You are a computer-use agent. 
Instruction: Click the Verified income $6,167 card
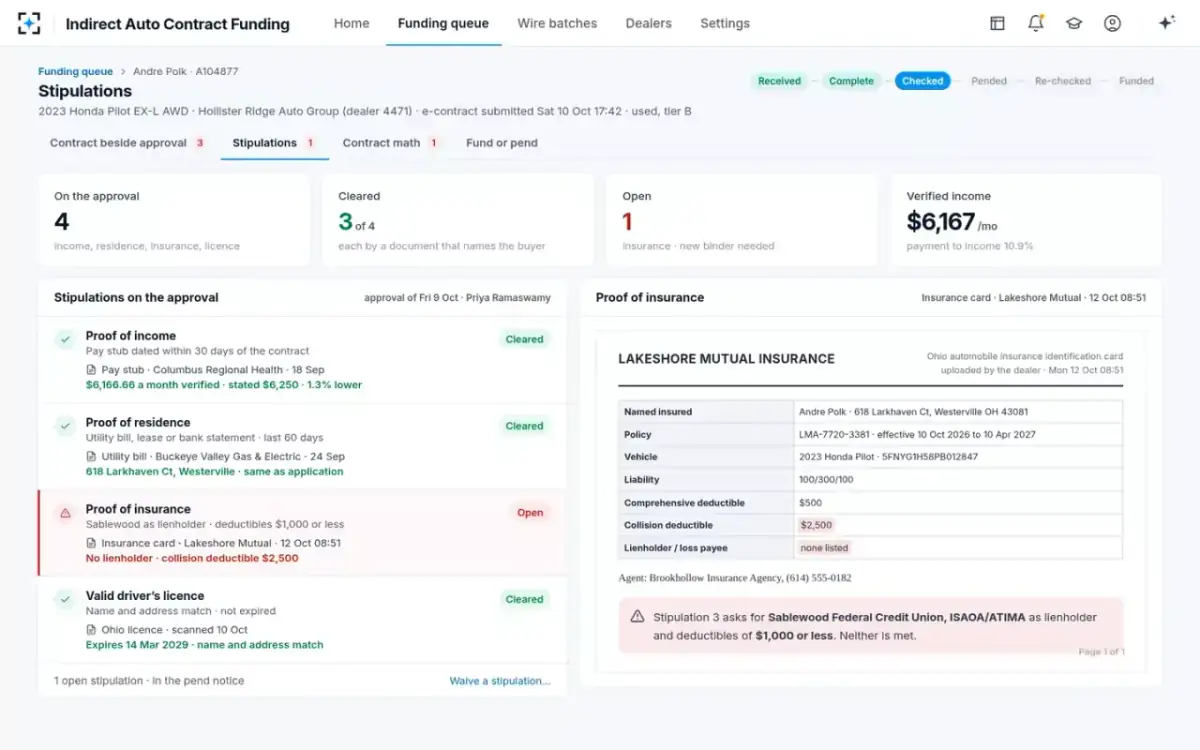click(1026, 221)
